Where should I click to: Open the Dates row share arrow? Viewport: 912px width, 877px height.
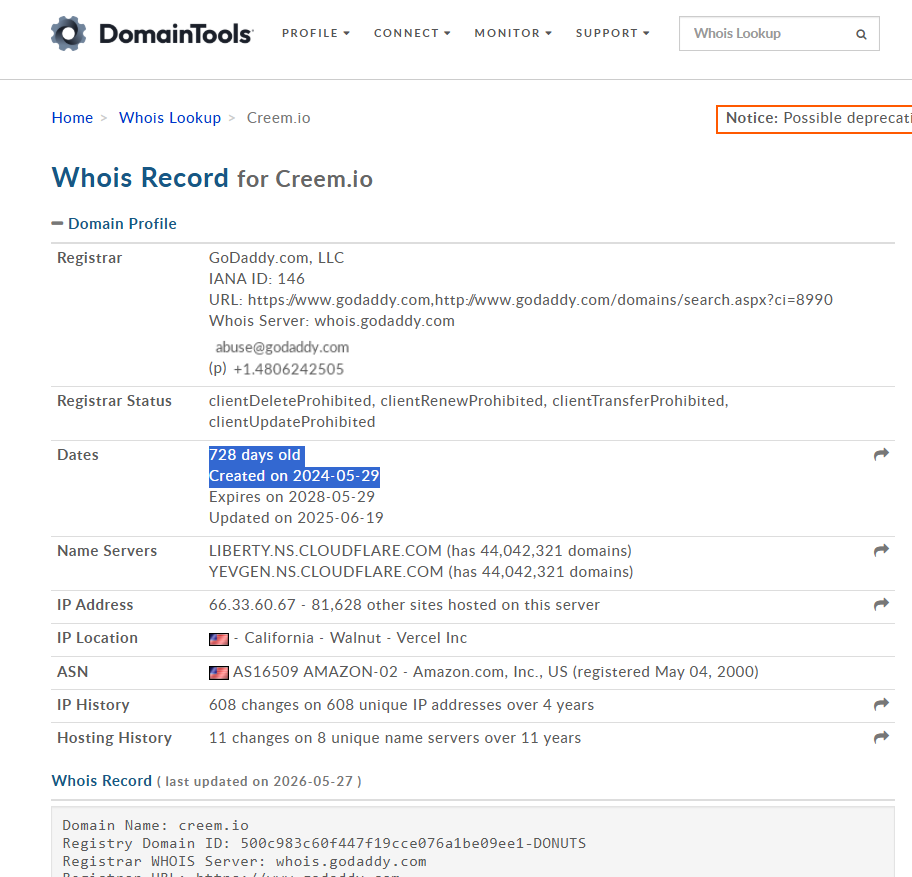click(x=881, y=454)
